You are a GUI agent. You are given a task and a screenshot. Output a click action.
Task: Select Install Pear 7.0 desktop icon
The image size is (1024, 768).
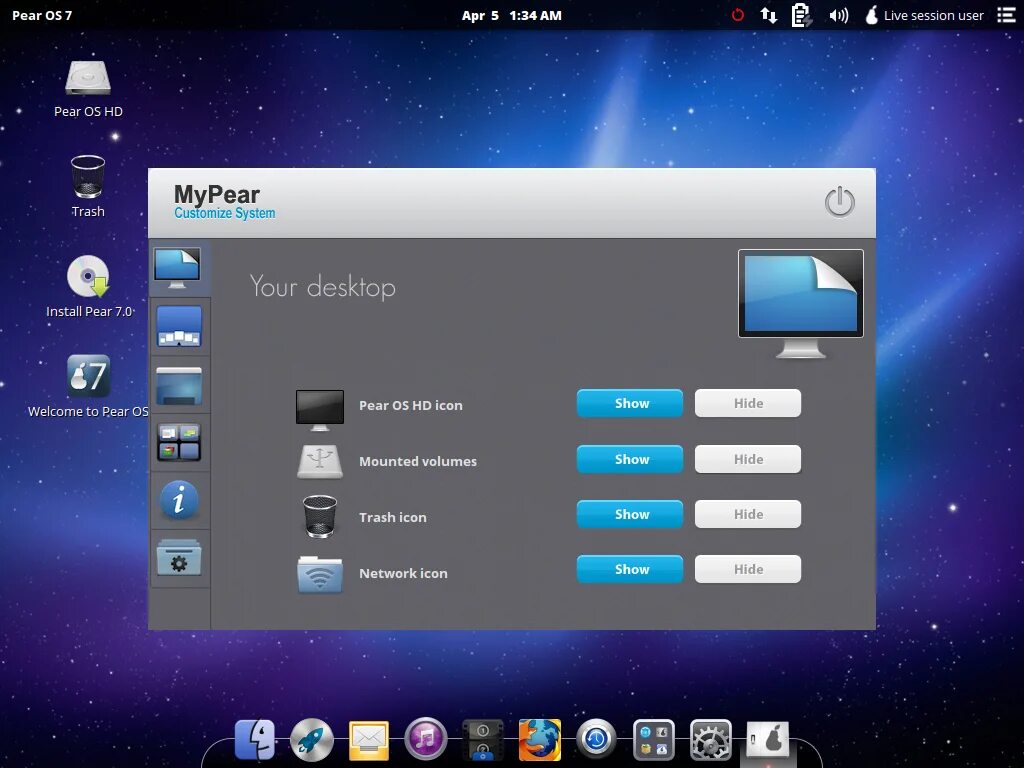(89, 287)
